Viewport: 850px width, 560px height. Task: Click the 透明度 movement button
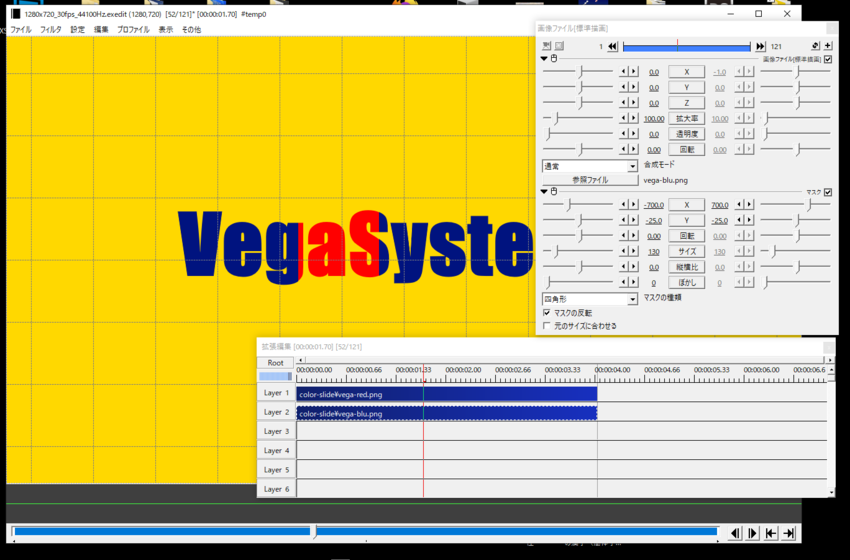686,134
